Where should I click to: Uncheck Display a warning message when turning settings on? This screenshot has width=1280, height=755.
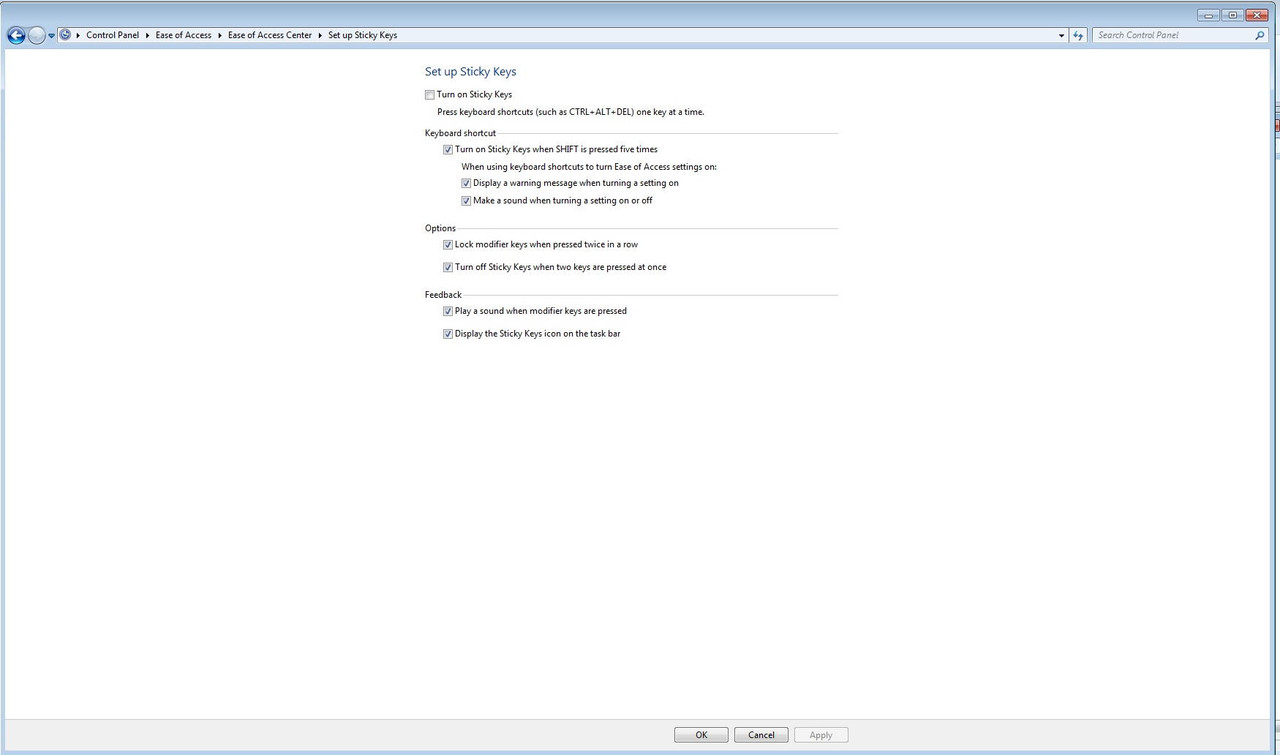tap(466, 183)
